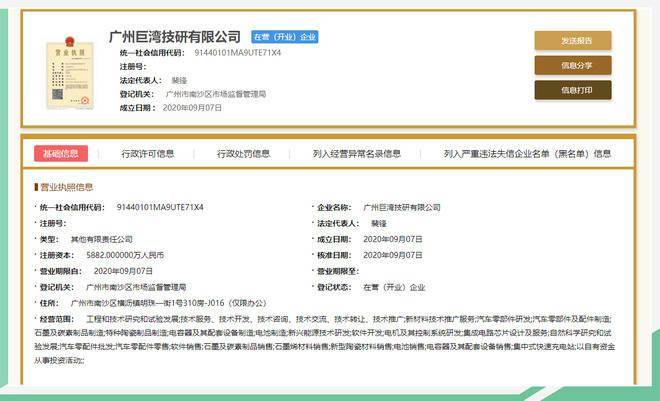Open the 列入严重违法失信企业名单（黑名单）信息 tab
The image size is (660, 401).
527,154
